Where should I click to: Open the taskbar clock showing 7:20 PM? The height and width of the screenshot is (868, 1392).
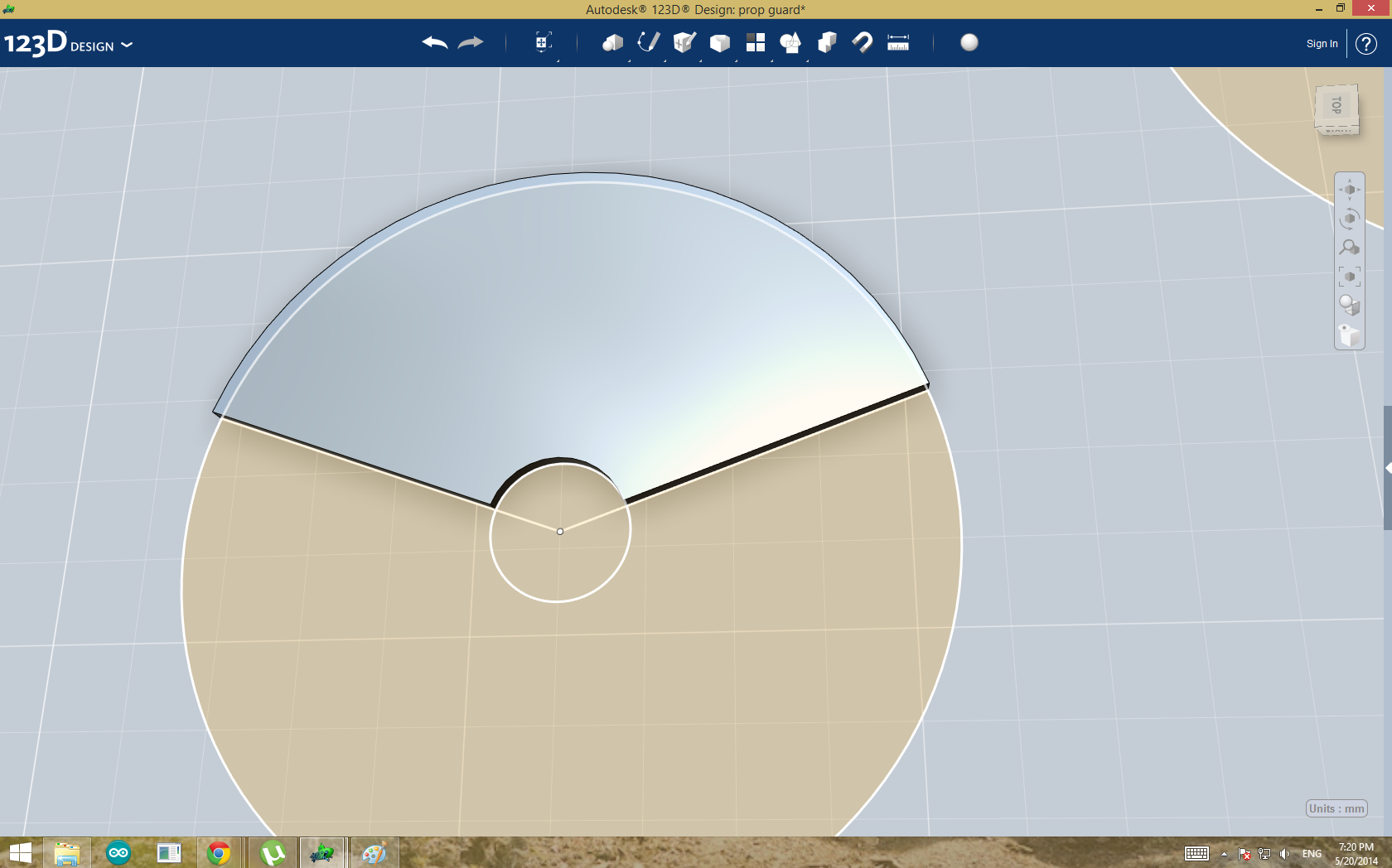click(1356, 854)
